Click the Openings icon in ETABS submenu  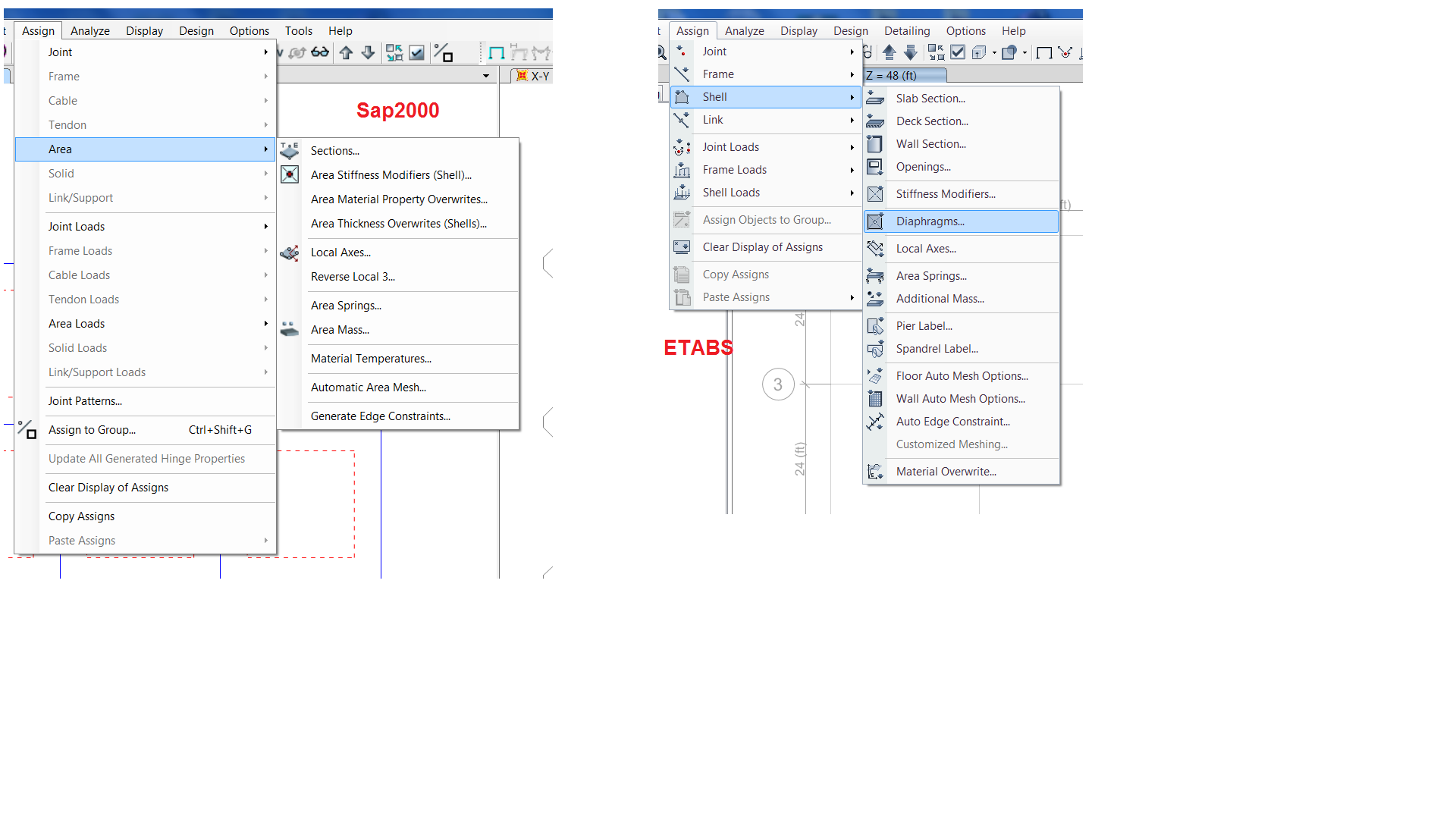(x=875, y=167)
